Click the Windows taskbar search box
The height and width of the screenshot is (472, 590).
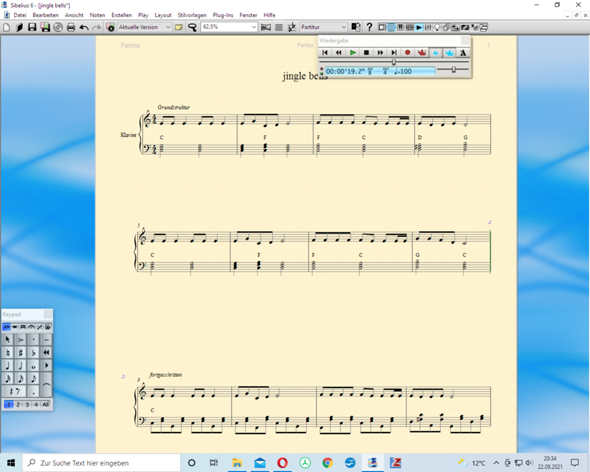point(102,463)
